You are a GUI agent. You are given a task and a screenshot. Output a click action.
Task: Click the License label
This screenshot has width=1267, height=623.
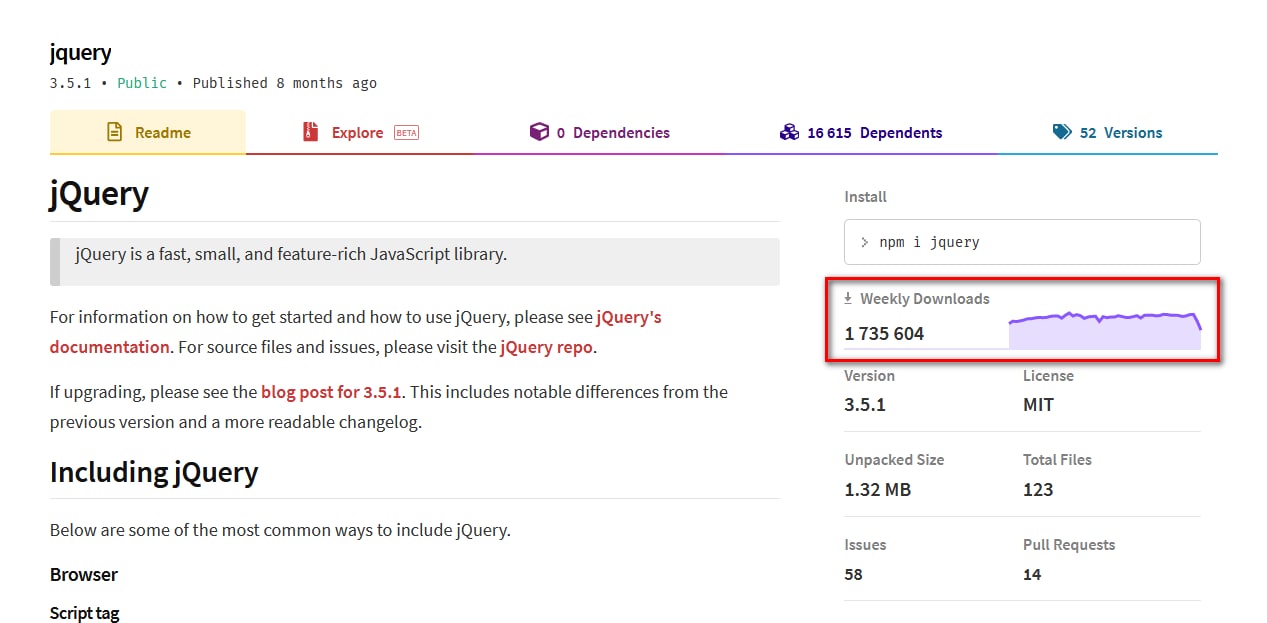tap(1048, 376)
